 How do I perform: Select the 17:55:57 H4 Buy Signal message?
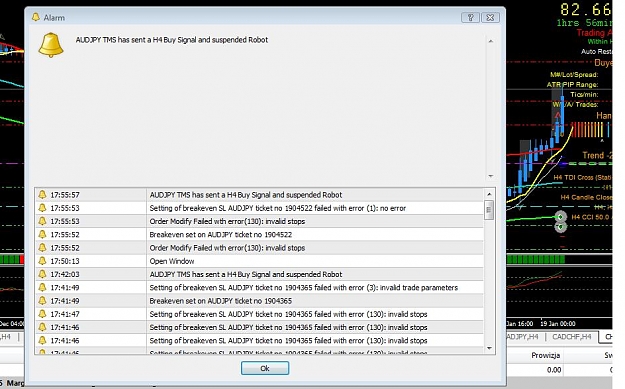[x=246, y=195]
